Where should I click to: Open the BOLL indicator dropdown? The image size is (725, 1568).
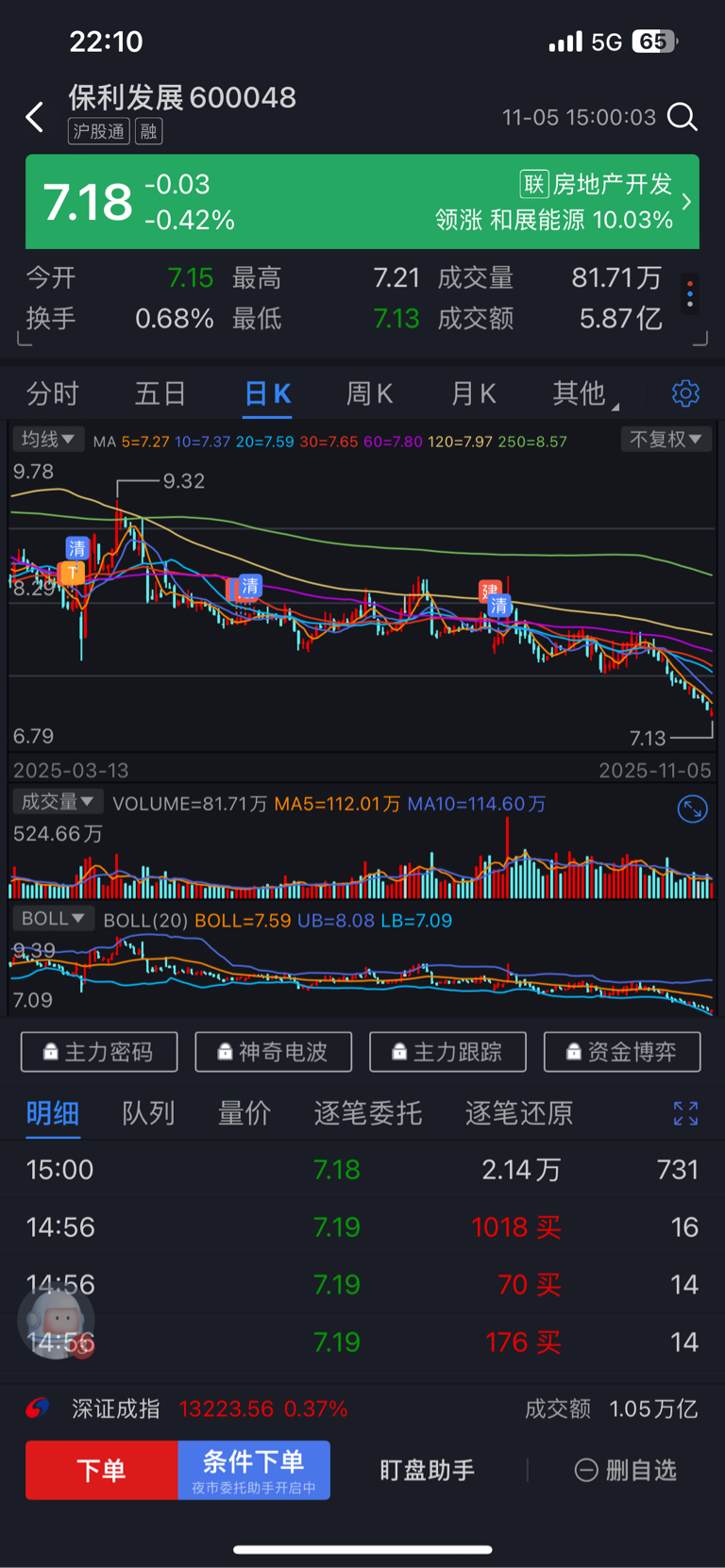pyautogui.click(x=53, y=919)
